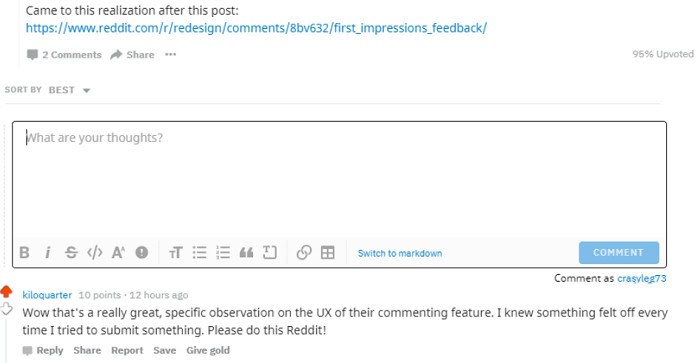Switch to markdown editor mode
The width and height of the screenshot is (700, 363).
[400, 253]
